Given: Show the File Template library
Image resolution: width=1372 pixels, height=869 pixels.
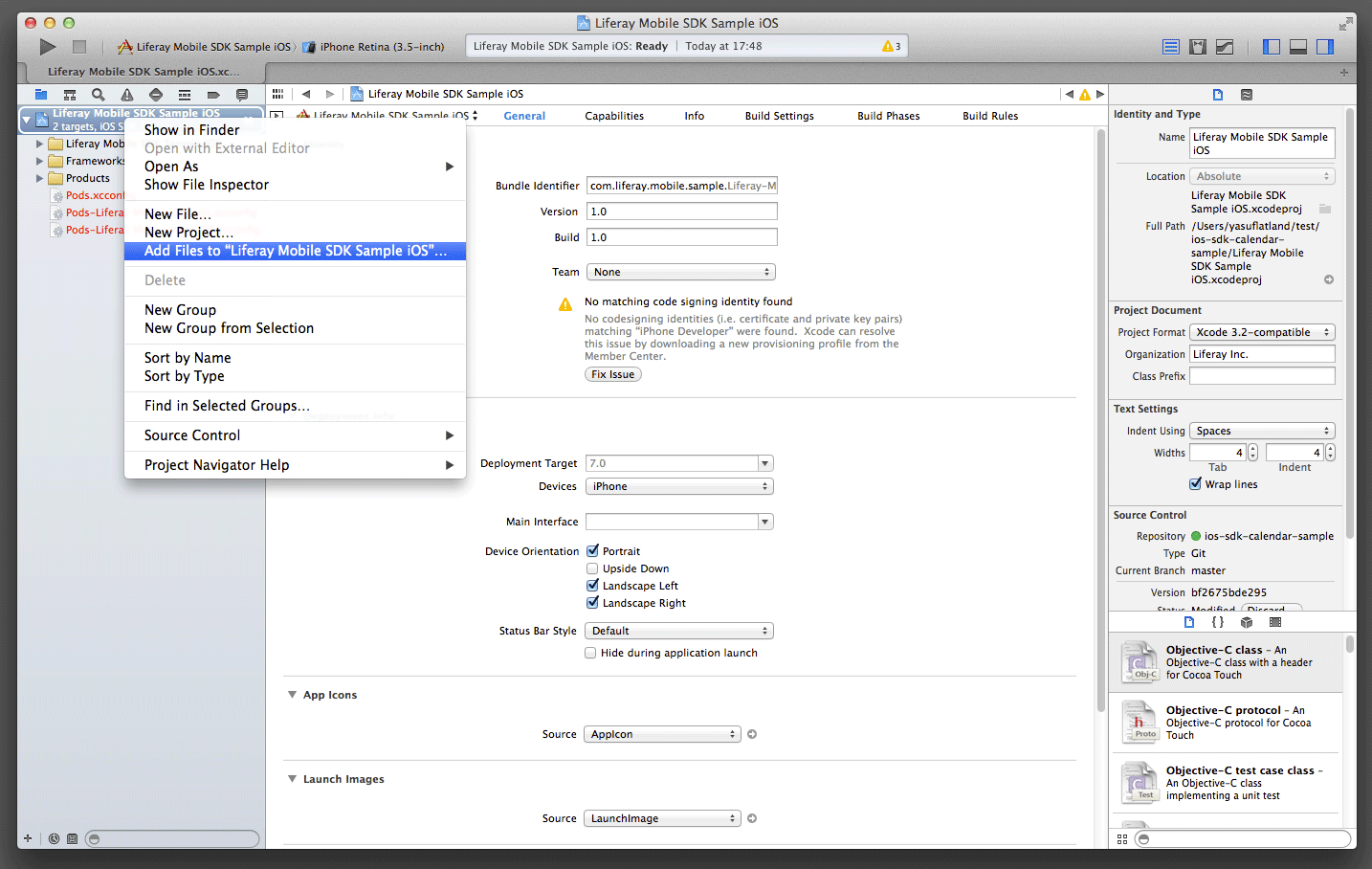Looking at the screenshot, I should coord(1189,622).
